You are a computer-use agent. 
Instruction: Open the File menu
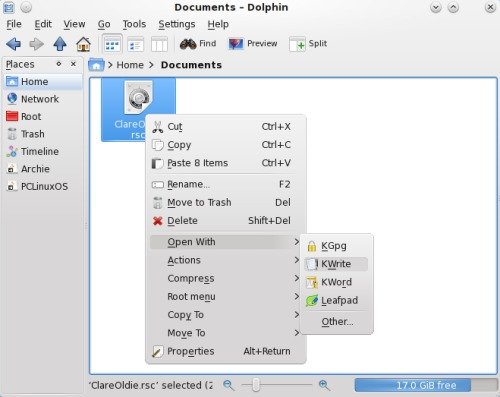point(14,24)
